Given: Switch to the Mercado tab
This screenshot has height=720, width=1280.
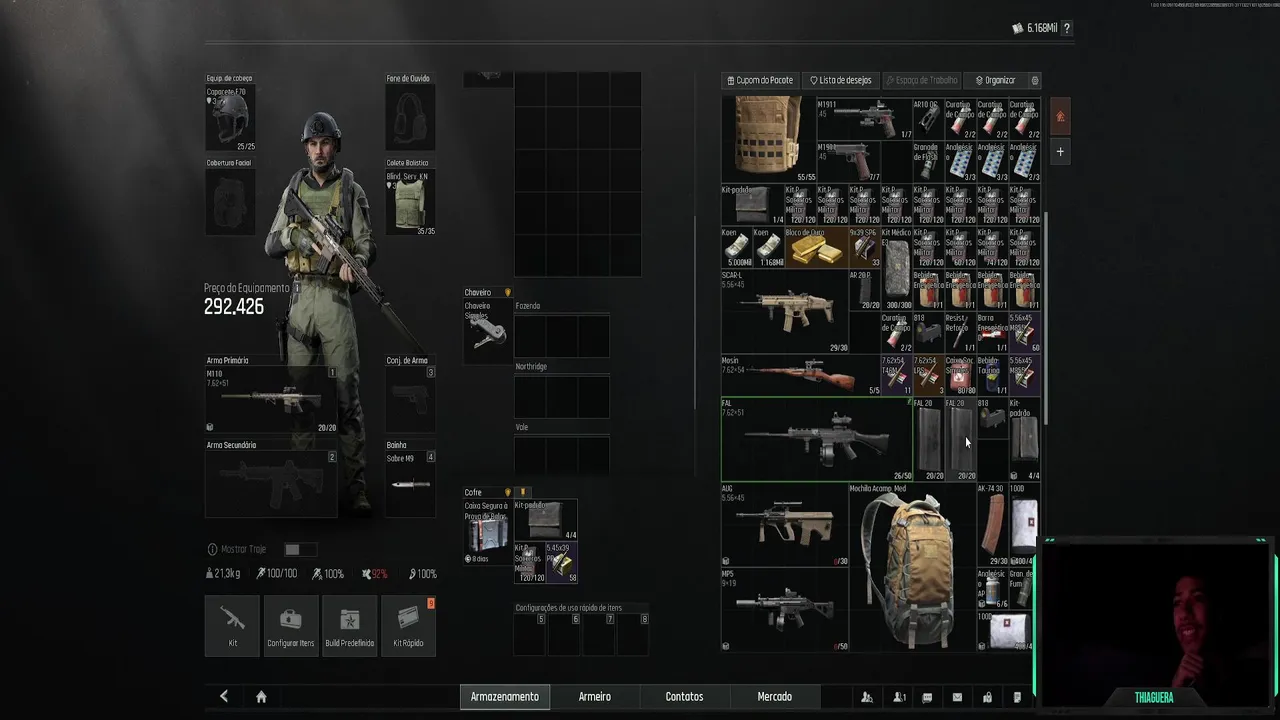Looking at the screenshot, I should [775, 697].
